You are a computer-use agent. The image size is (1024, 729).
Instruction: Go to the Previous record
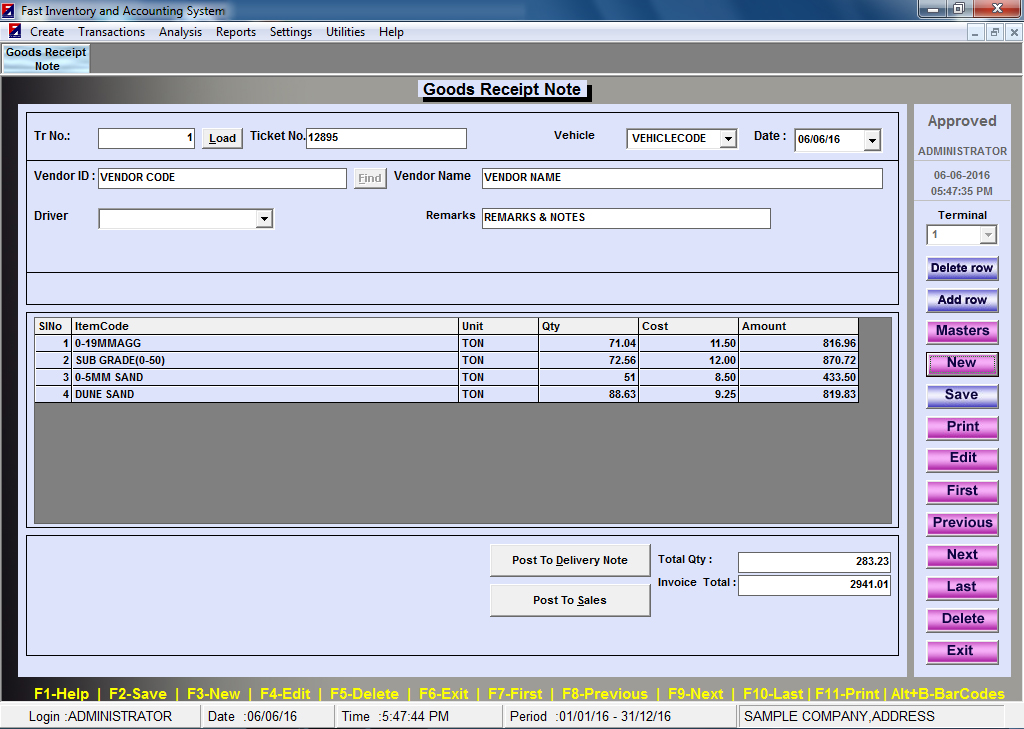[x=961, y=523]
